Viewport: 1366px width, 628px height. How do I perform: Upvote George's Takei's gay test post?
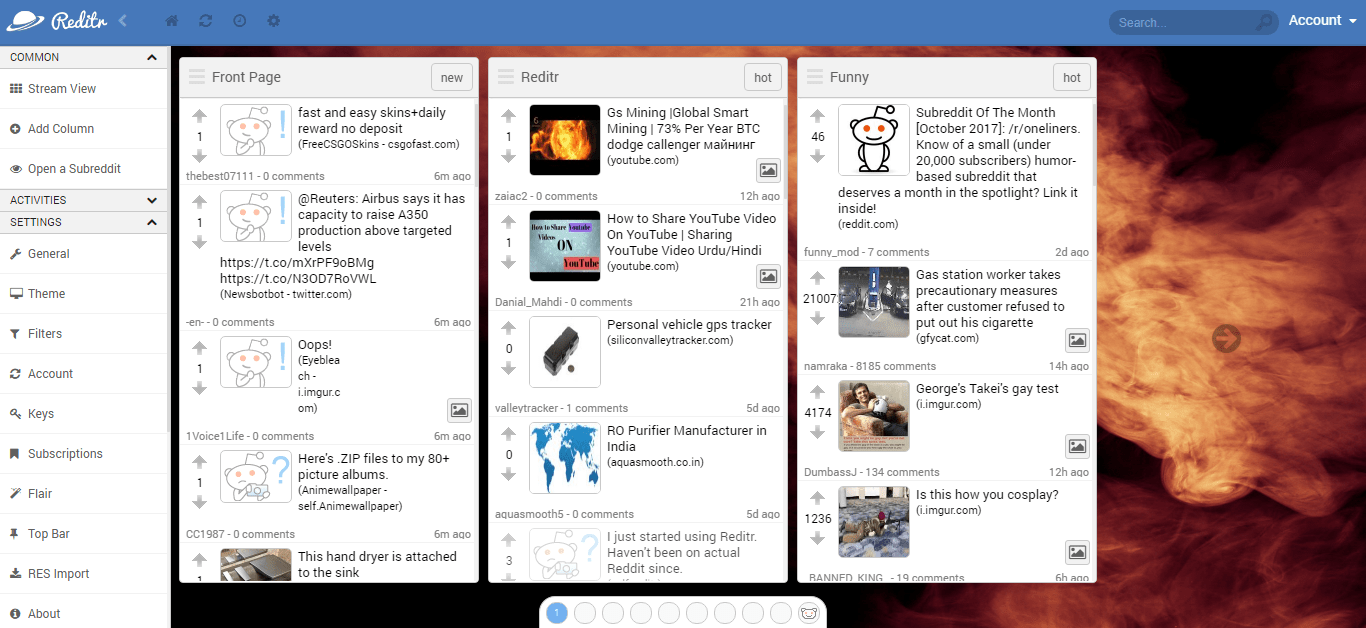pyautogui.click(x=817, y=390)
